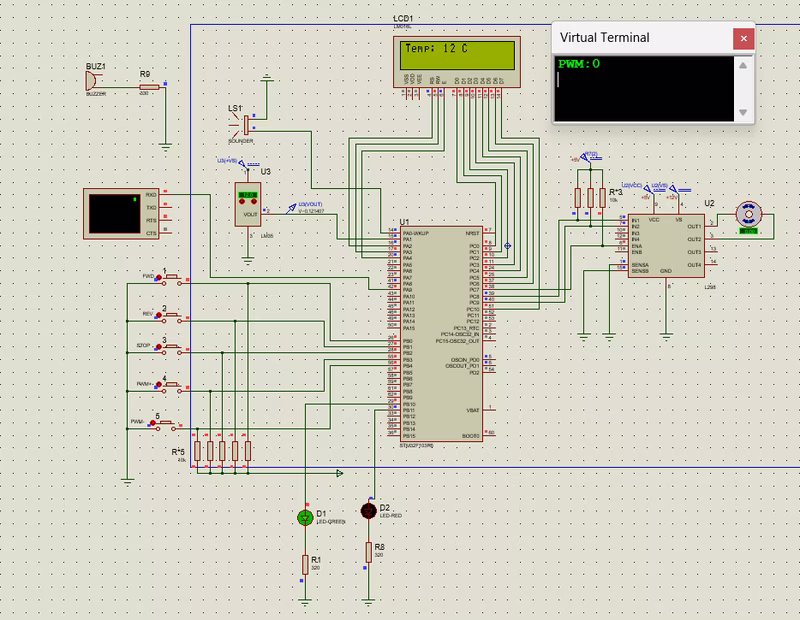Viewport: 800px width, 620px height.
Task: Toggle the red latch dot on PWM+ switch
Action: click(159, 384)
